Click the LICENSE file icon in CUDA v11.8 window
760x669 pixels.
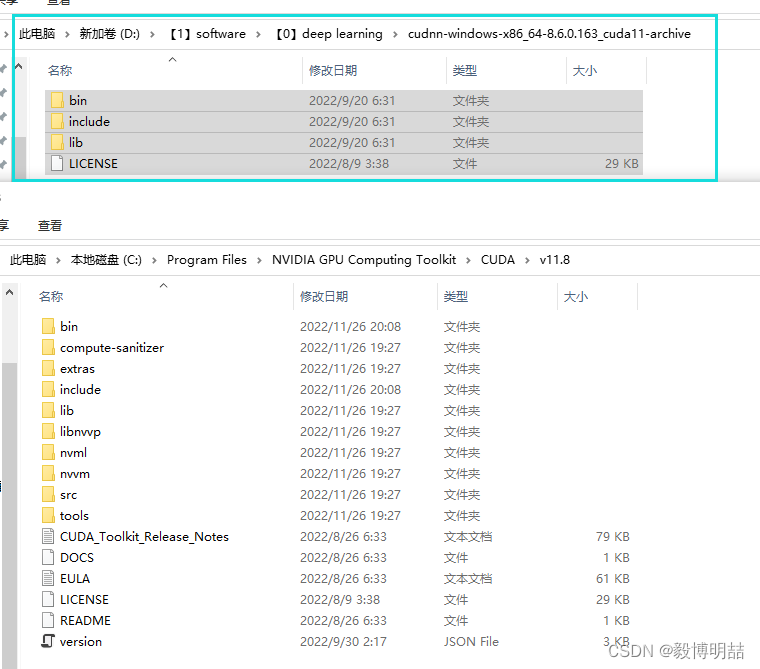[x=48, y=600]
